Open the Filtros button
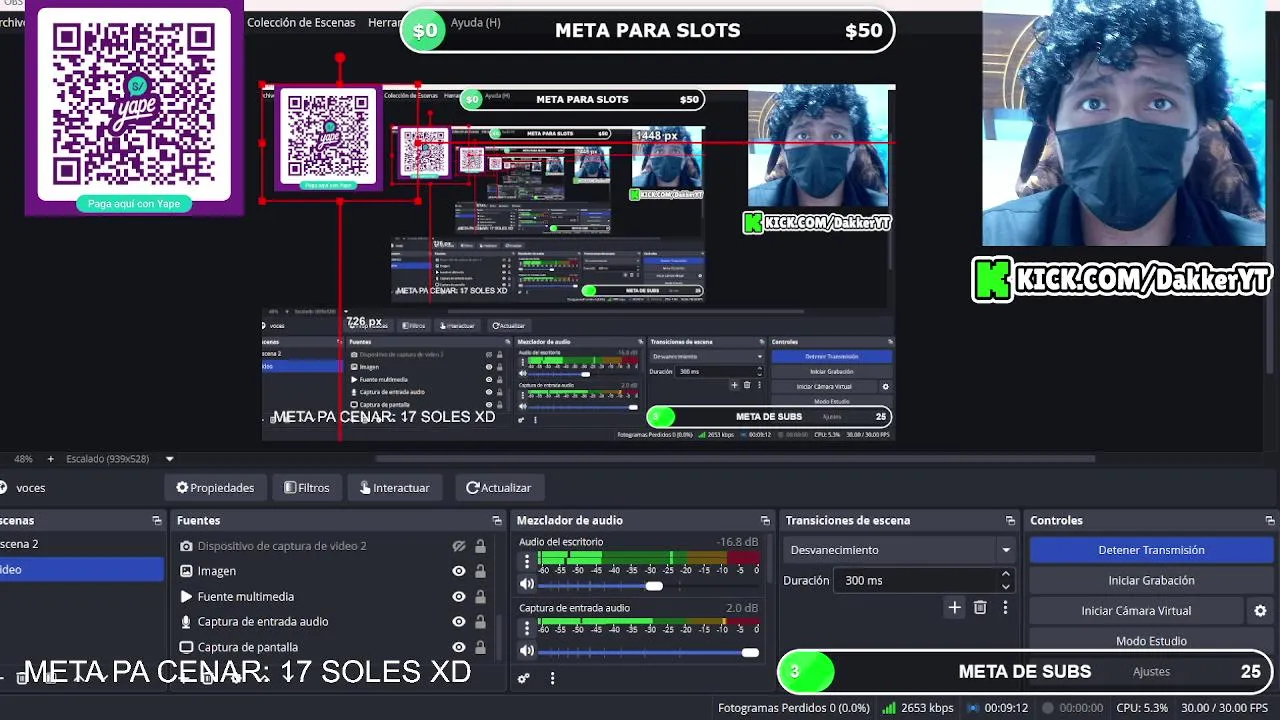The image size is (1280, 720). tap(307, 488)
